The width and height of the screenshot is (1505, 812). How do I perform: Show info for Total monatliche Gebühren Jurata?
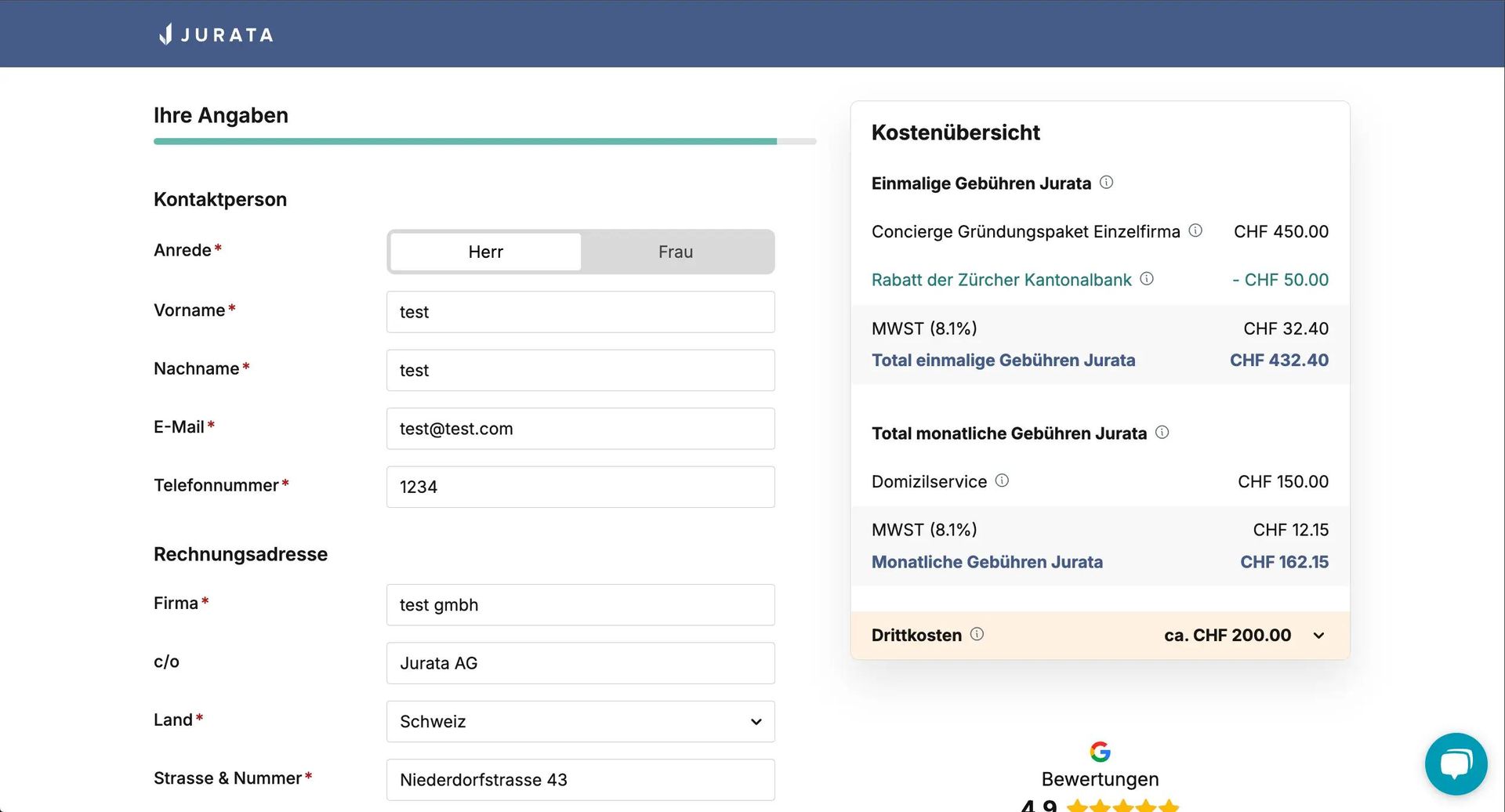(1162, 433)
